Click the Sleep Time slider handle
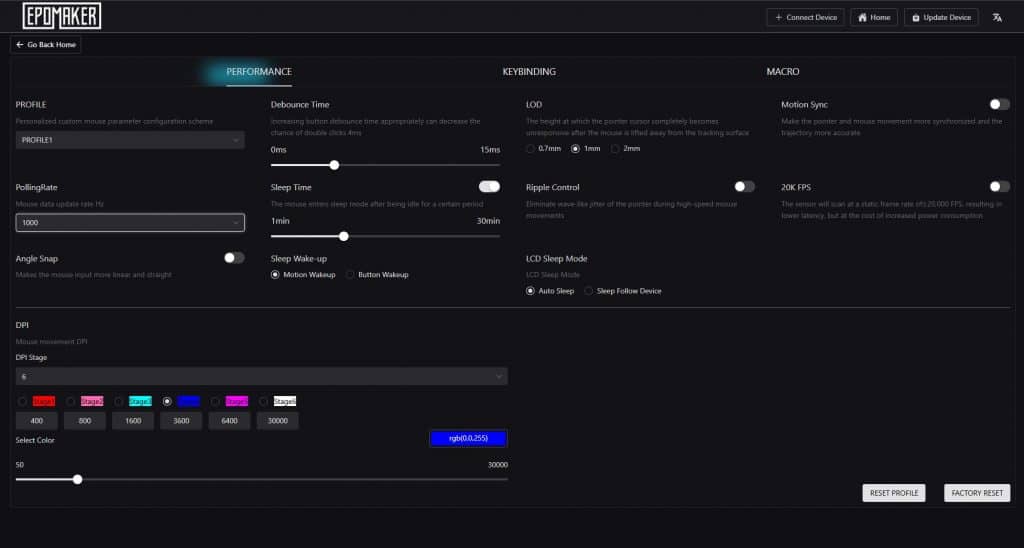The height and width of the screenshot is (548, 1024). (344, 236)
